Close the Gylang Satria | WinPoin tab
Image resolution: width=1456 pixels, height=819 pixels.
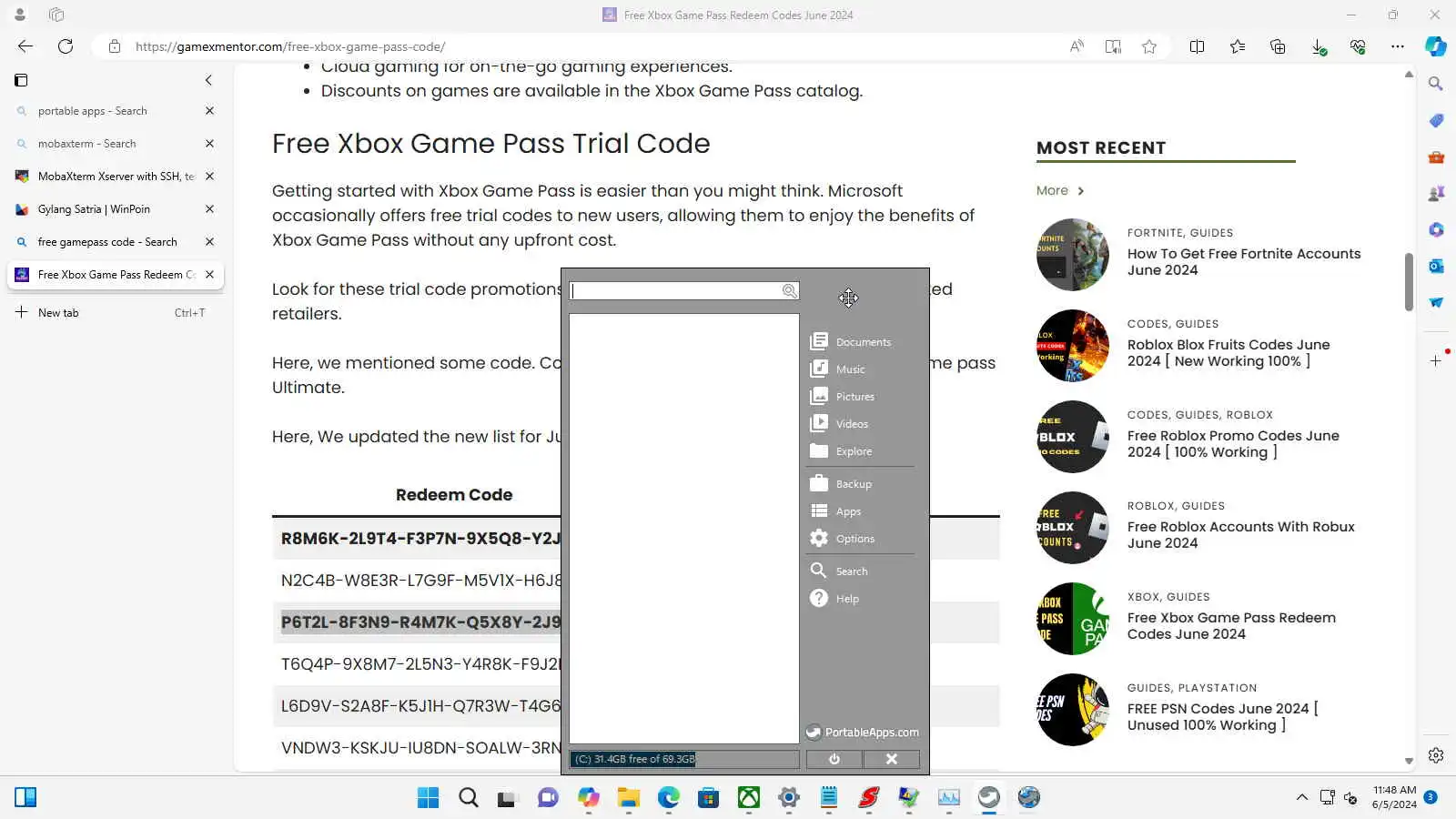pos(209,209)
